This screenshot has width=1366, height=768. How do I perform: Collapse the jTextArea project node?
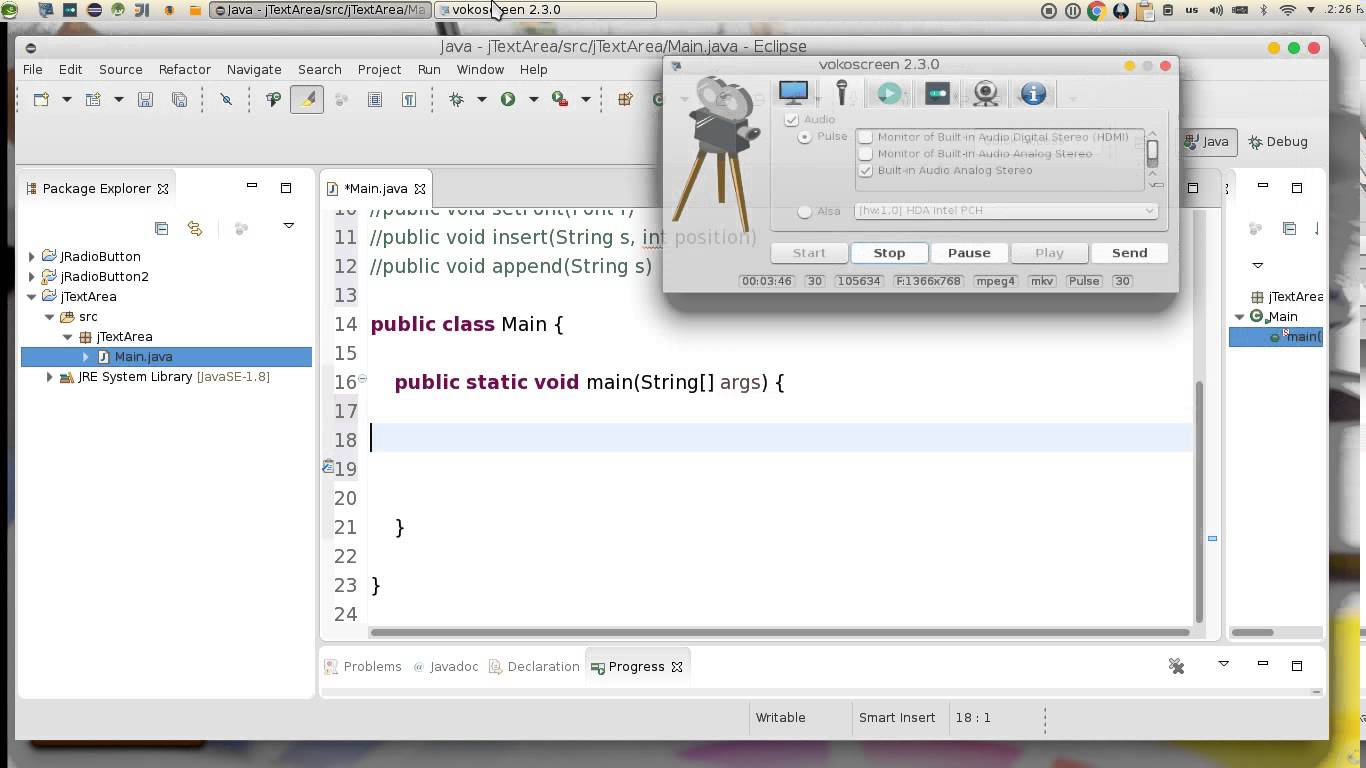[x=31, y=297]
